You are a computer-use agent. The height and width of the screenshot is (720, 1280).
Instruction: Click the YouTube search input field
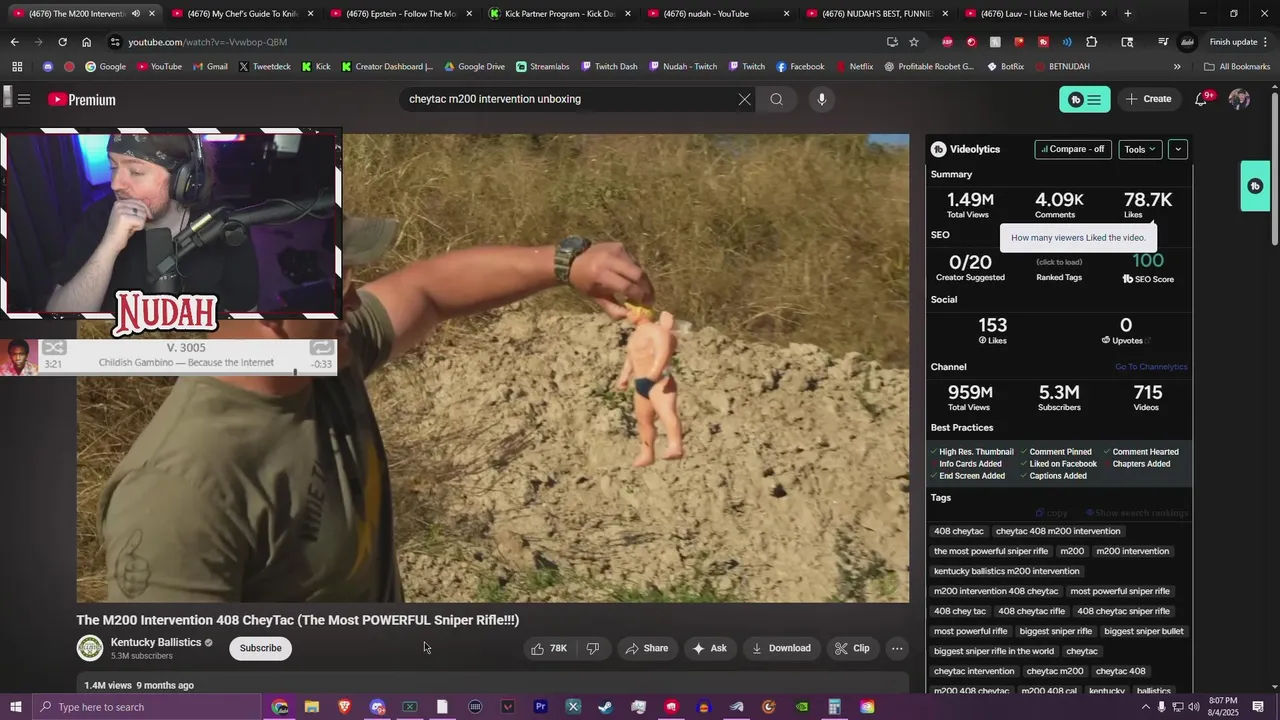(568, 99)
